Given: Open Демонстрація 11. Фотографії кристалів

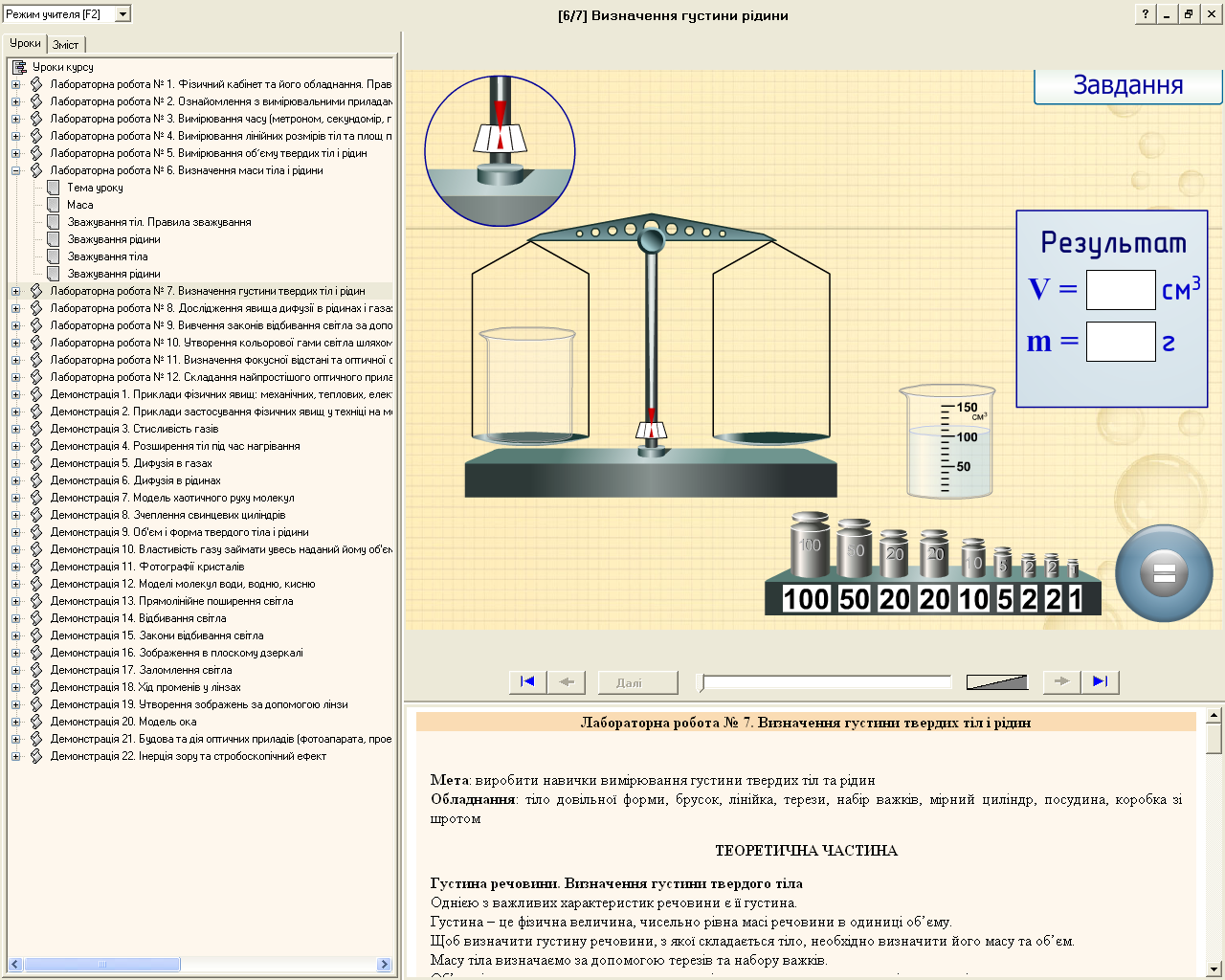Looking at the screenshot, I should click(x=147, y=567).
